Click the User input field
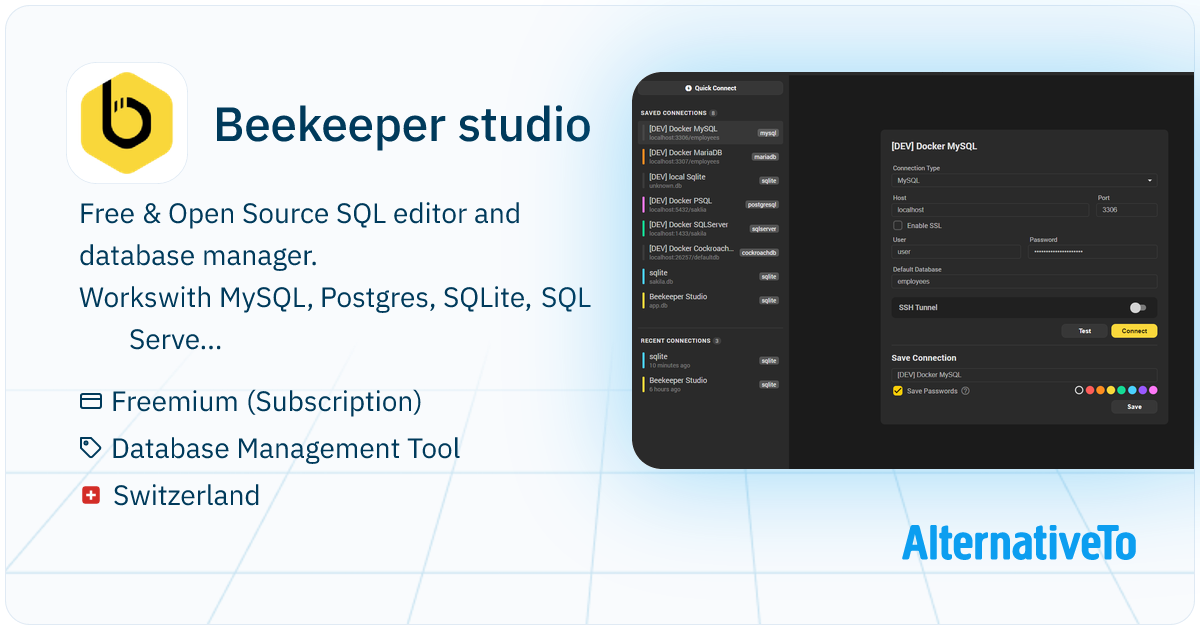 [956, 252]
